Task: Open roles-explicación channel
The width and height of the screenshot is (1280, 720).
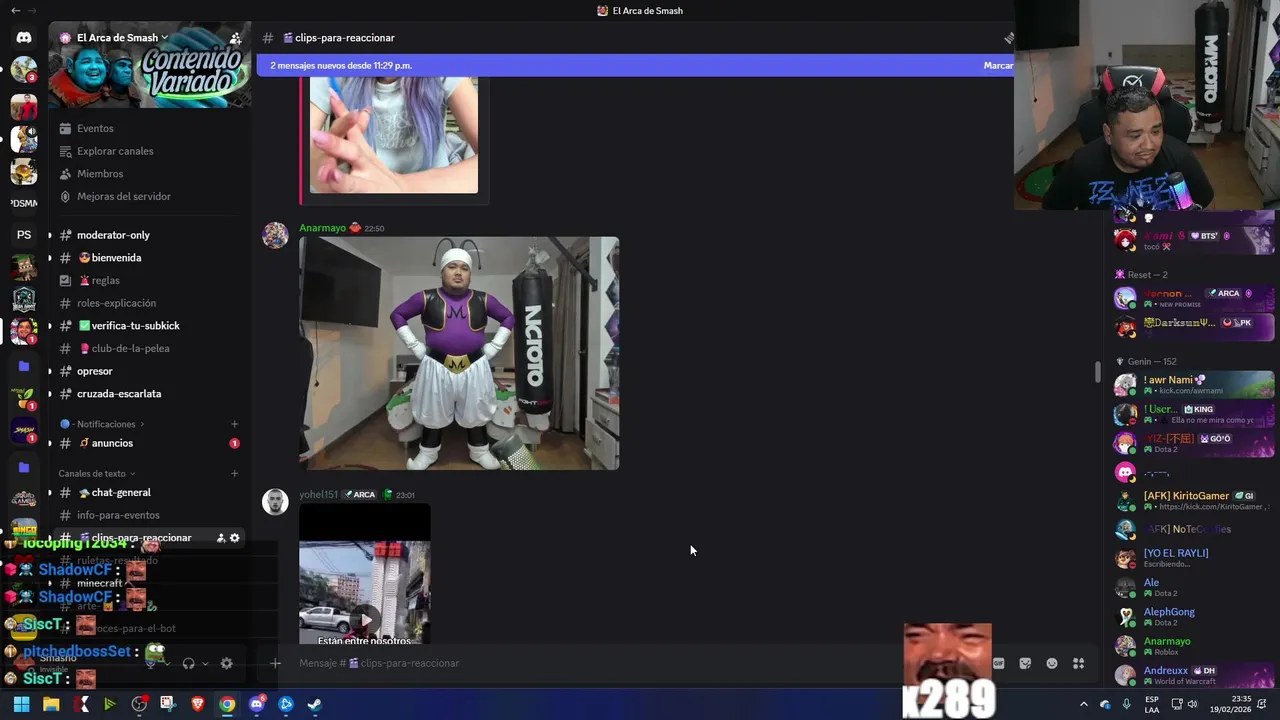Action: click(x=150, y=303)
